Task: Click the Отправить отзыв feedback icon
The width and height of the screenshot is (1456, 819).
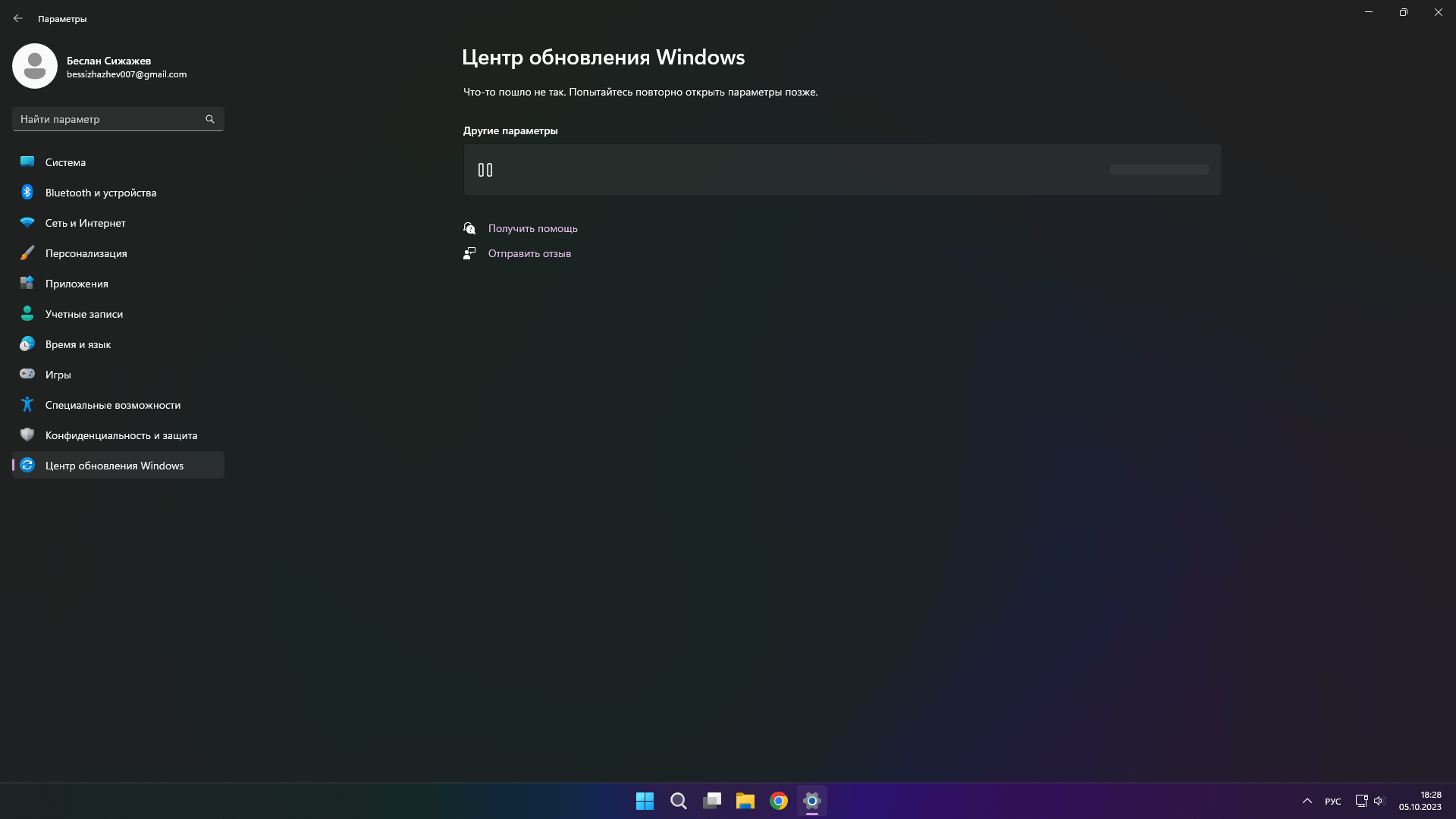Action: click(x=469, y=253)
